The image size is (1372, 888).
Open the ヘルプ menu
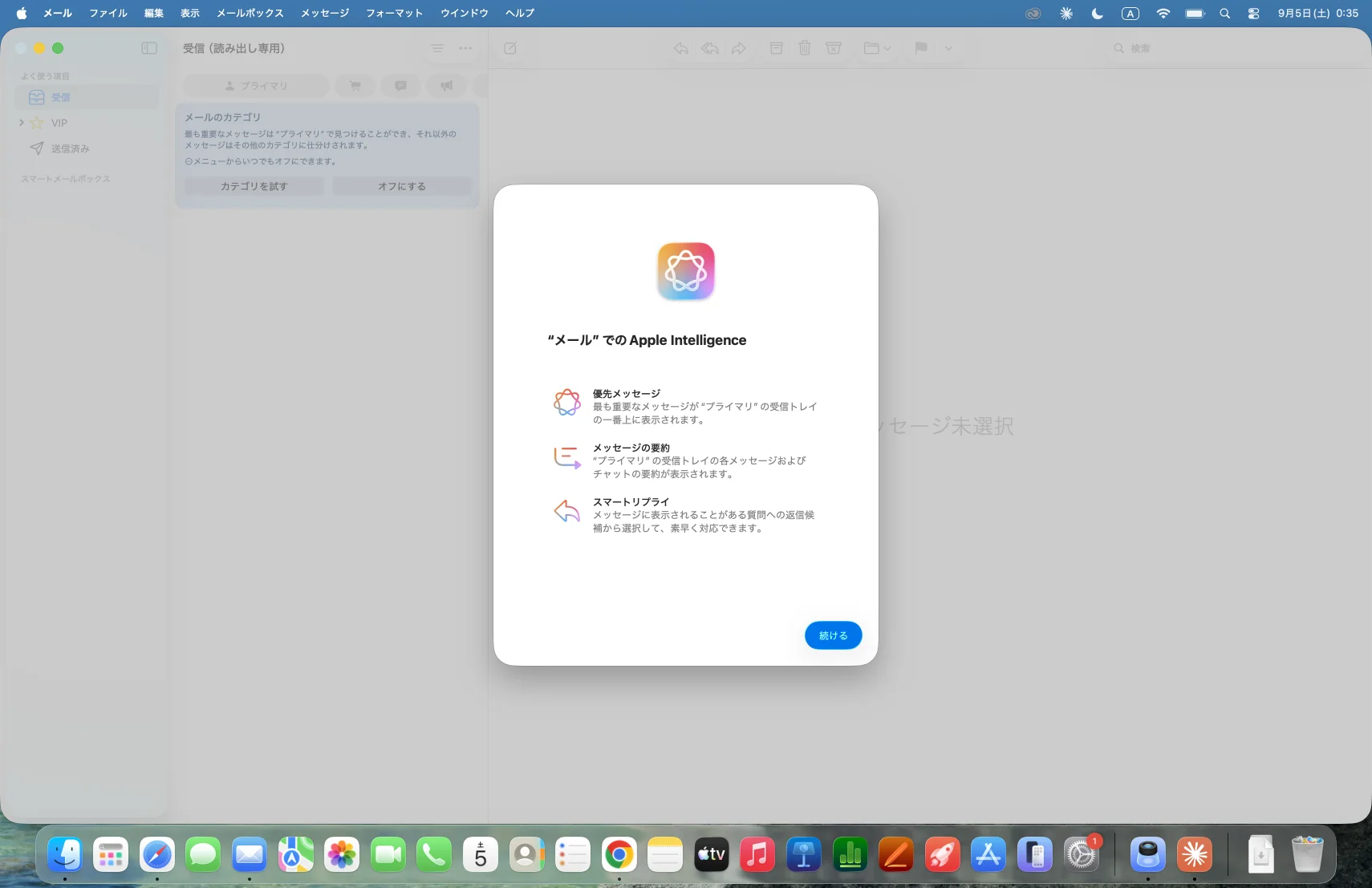point(520,13)
